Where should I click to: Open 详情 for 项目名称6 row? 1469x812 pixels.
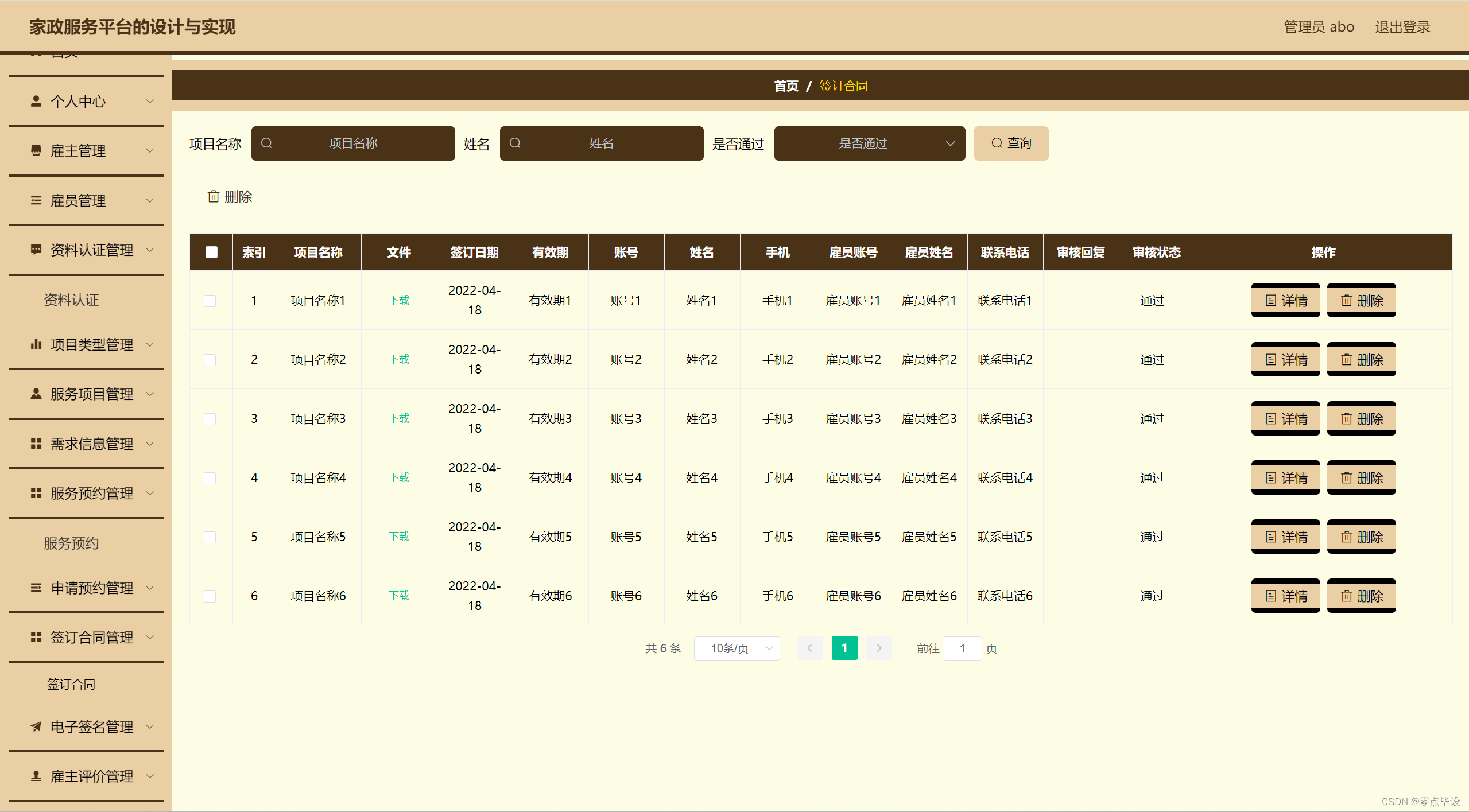1286,596
